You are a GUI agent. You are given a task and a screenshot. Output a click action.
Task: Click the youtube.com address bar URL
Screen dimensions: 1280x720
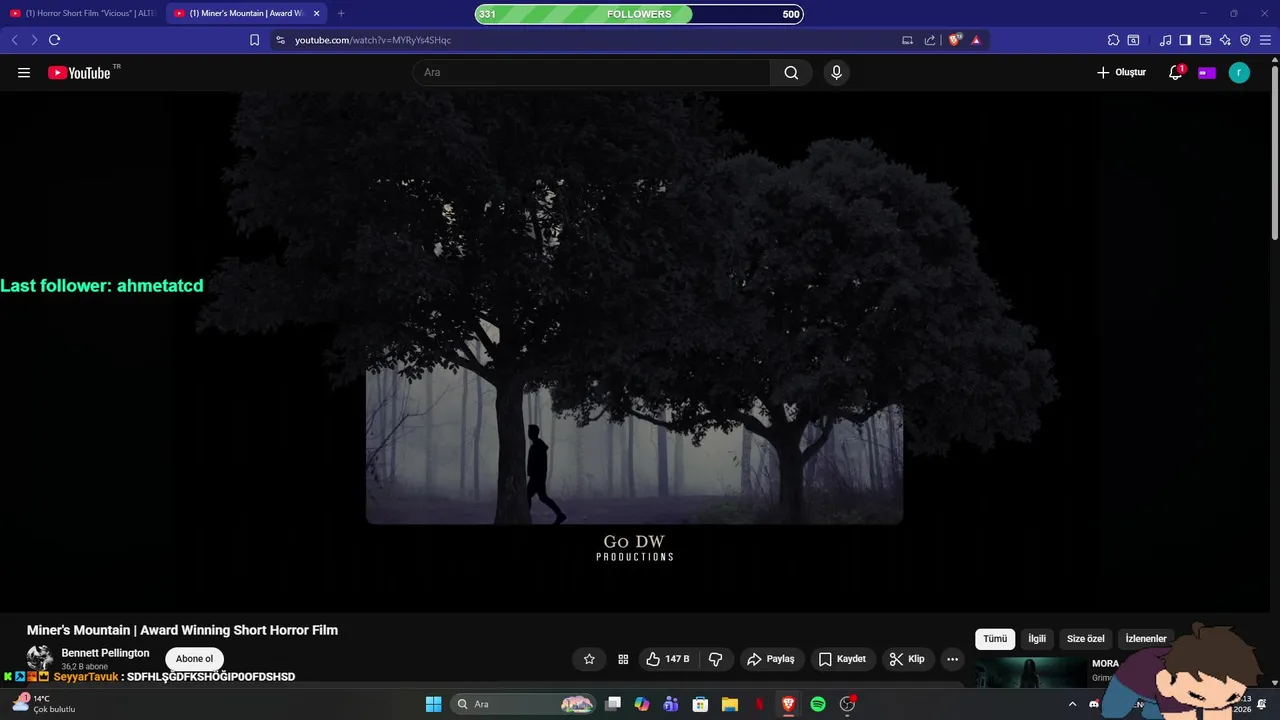[373, 40]
